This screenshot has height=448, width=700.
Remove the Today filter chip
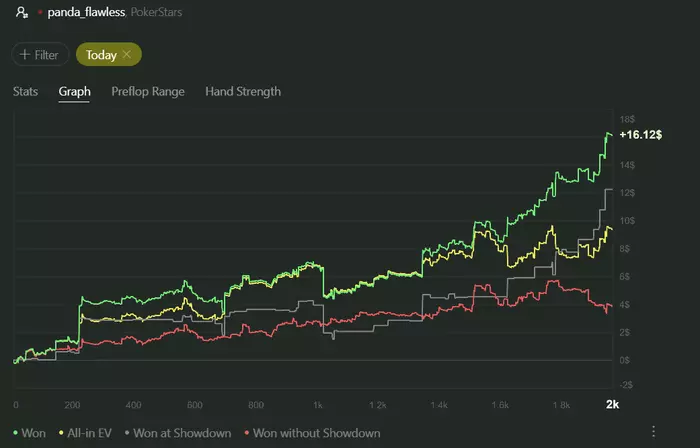(x=127, y=54)
